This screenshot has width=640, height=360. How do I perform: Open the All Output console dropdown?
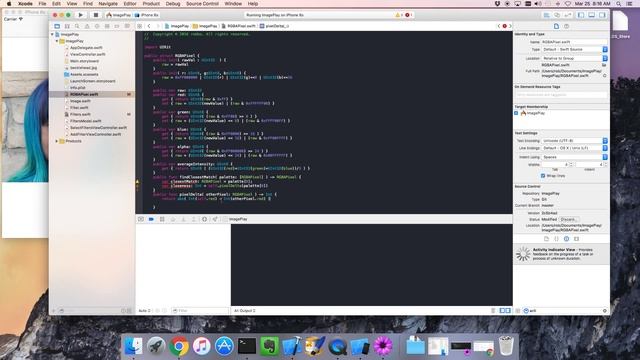(x=245, y=311)
